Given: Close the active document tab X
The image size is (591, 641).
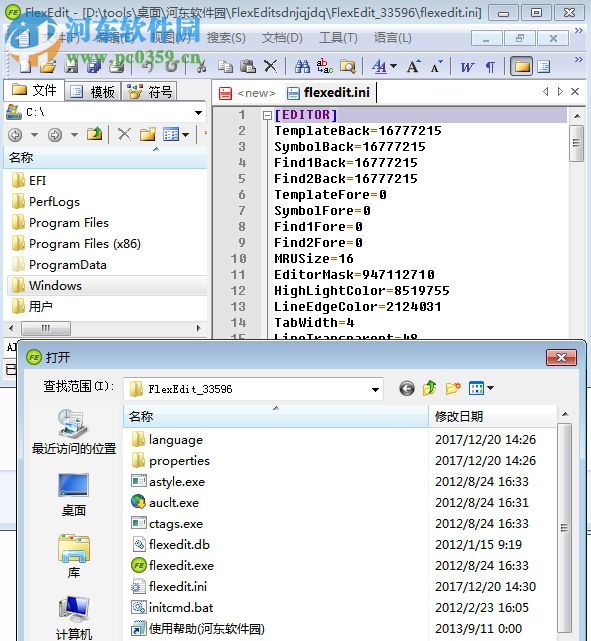Looking at the screenshot, I should [575, 92].
